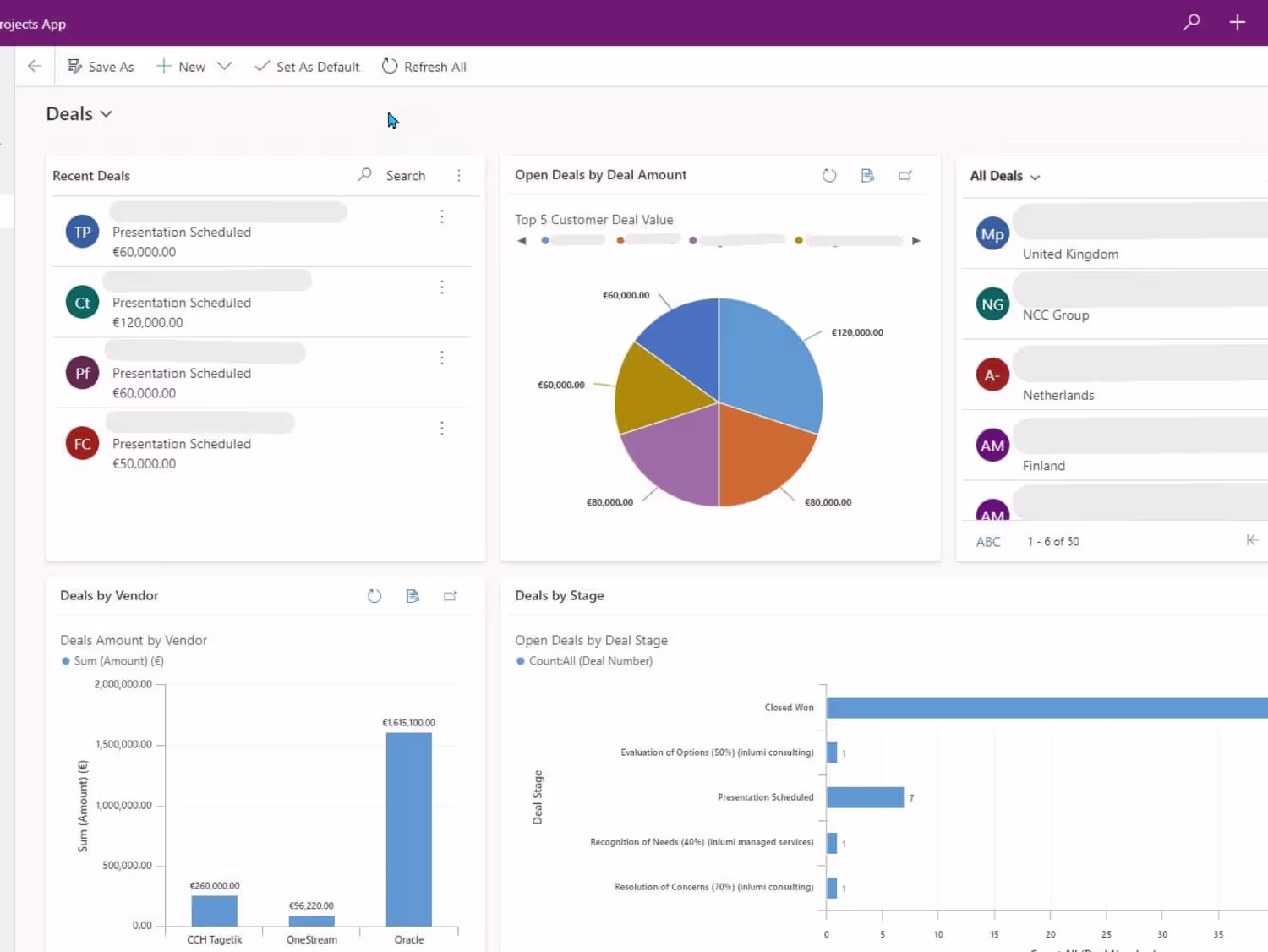Screen dimensions: 1268x952
Task: View records icon in Deals by Vendor
Action: click(x=413, y=596)
